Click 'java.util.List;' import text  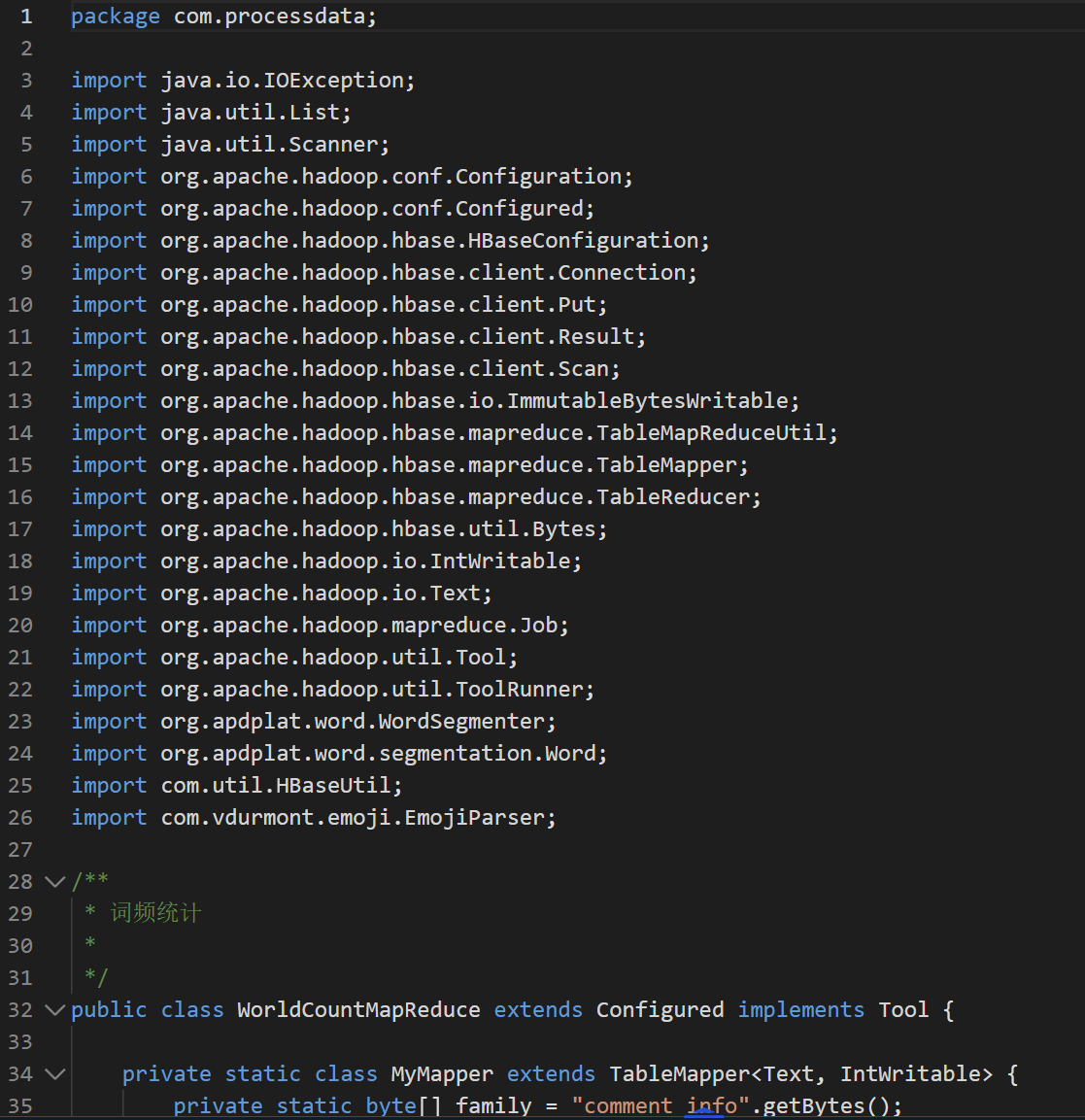coord(255,112)
